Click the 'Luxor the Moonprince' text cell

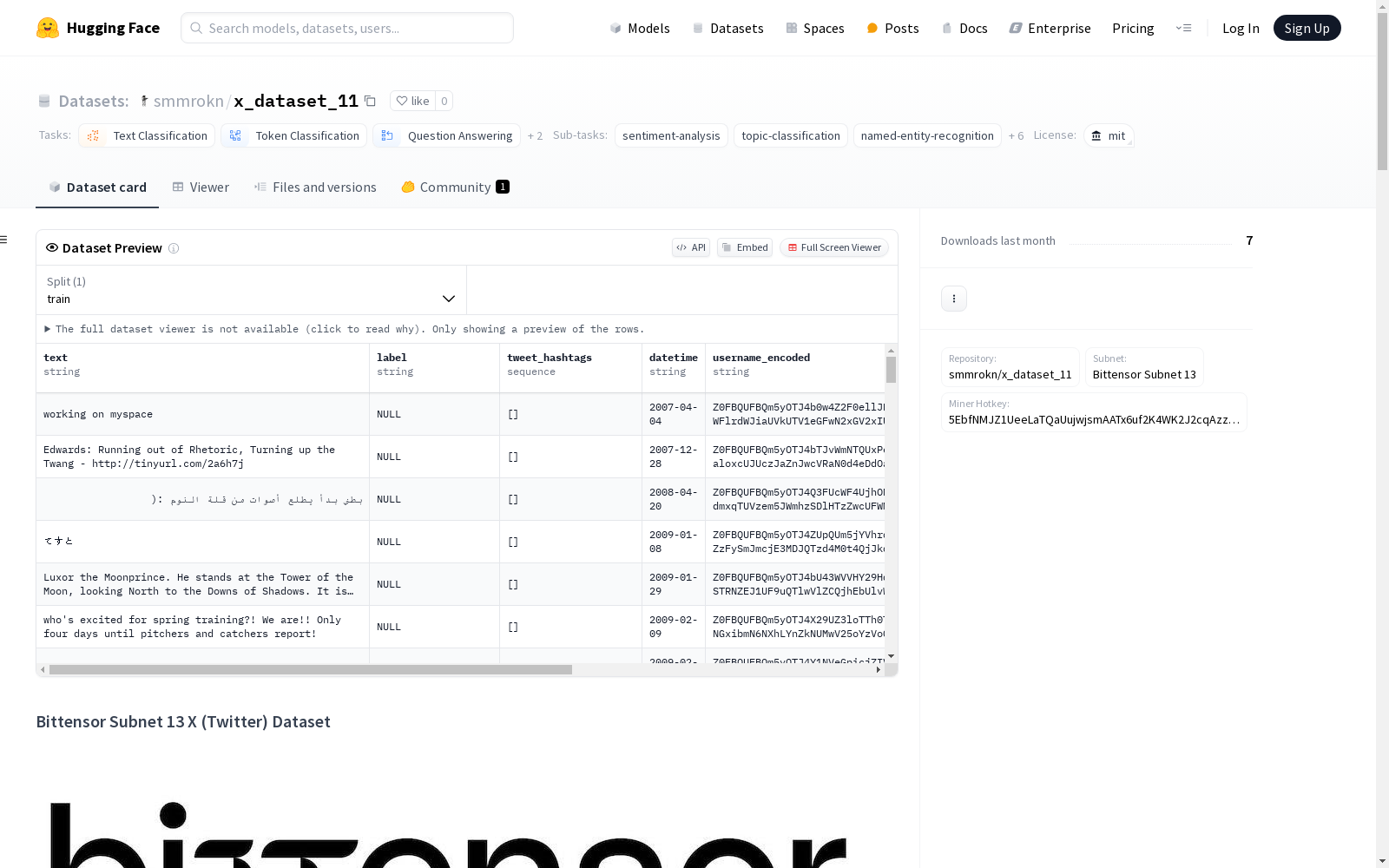(x=203, y=585)
